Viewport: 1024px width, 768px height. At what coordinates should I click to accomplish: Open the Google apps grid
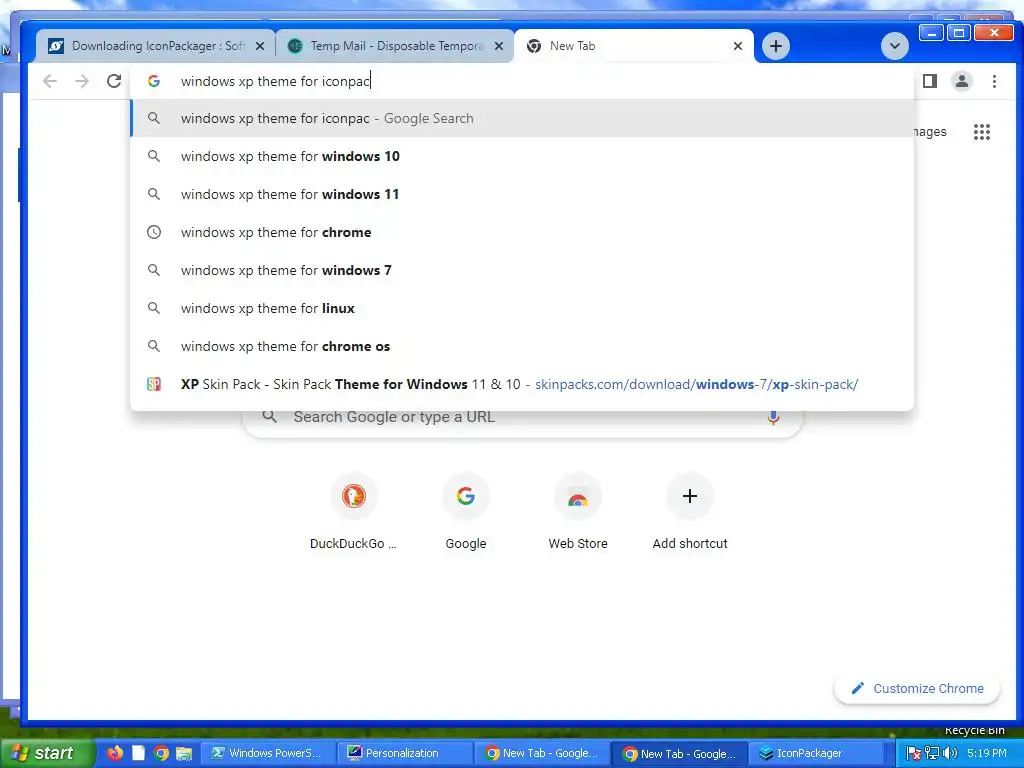[x=982, y=132]
